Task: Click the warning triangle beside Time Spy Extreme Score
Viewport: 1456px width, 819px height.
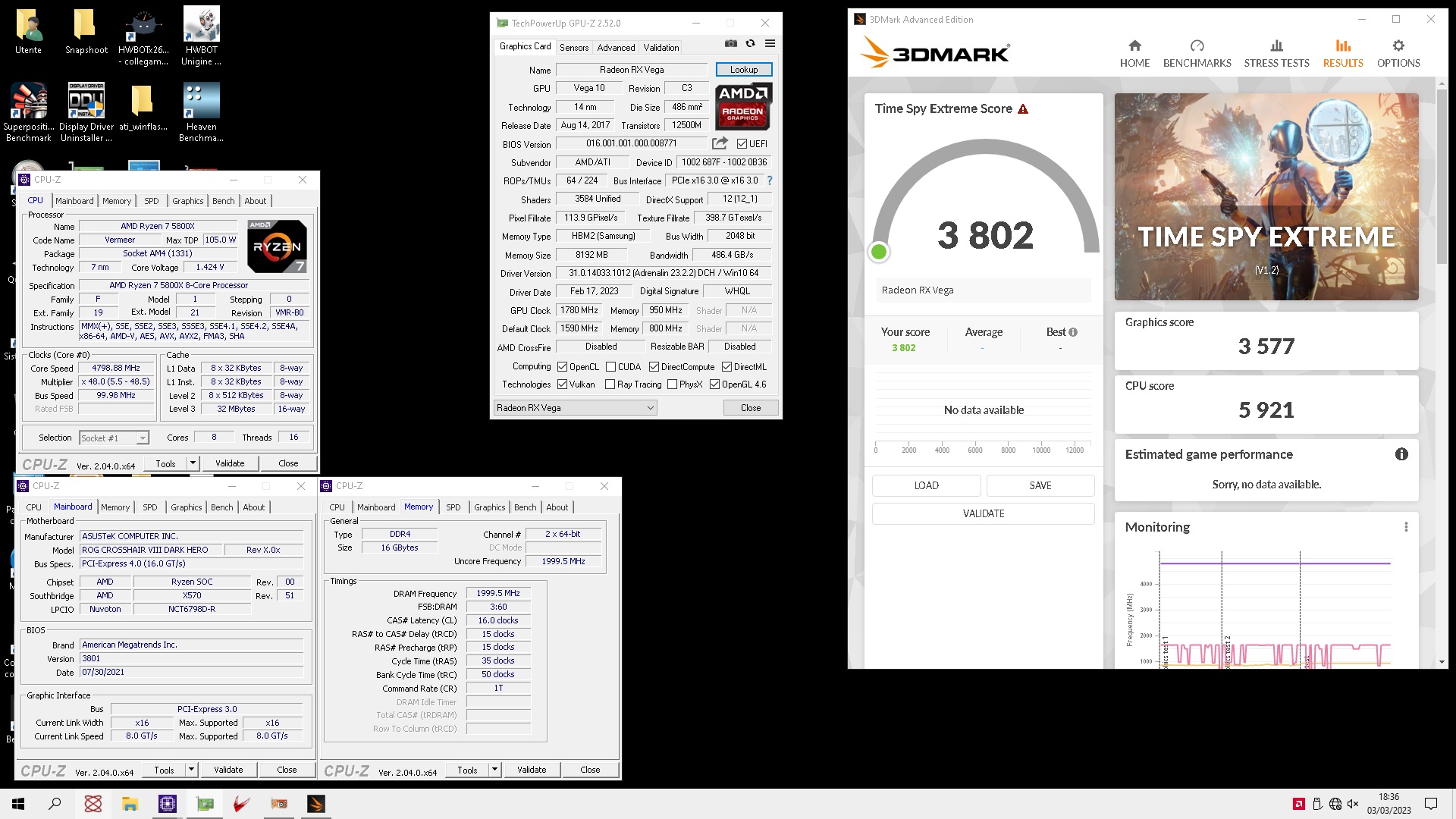Action: coord(1023,109)
